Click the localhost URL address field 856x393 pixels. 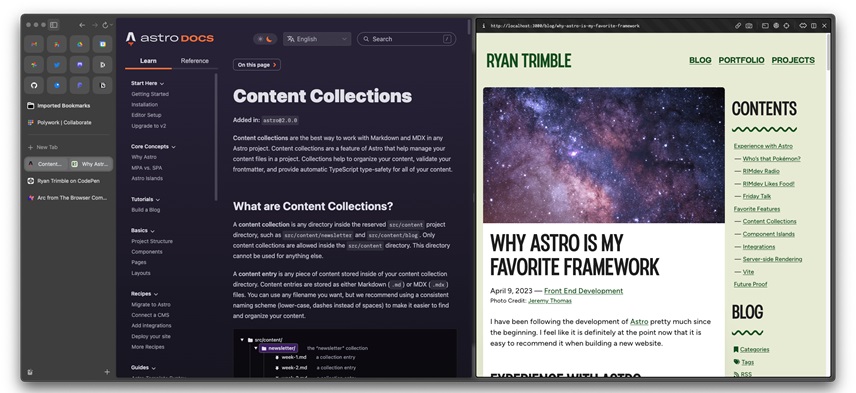565,26
